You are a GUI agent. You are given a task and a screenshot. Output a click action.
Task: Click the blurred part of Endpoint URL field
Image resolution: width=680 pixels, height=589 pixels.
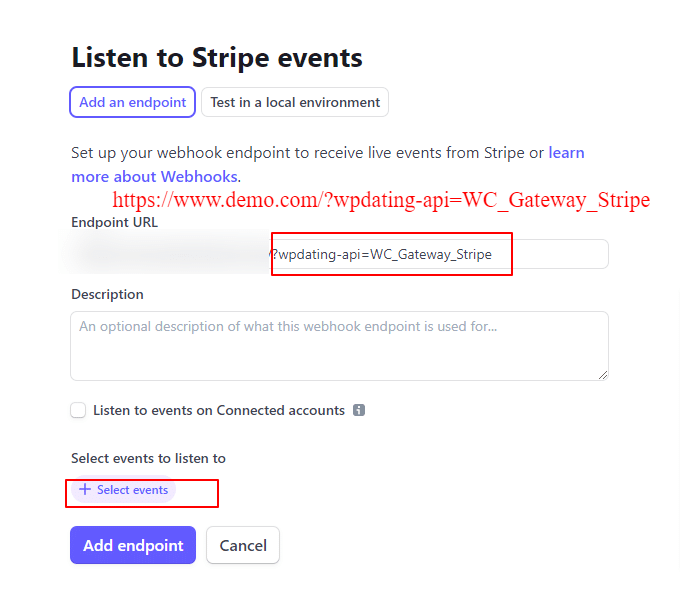pyautogui.click(x=169, y=254)
